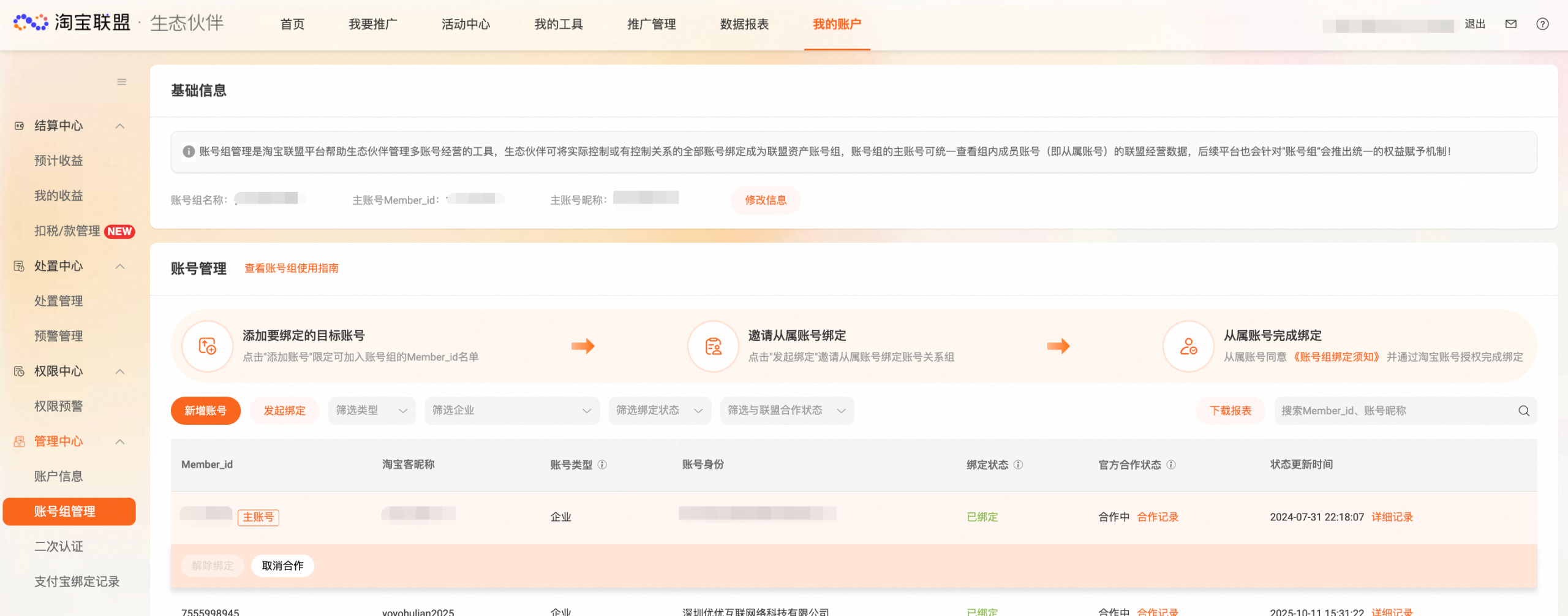Click the 新增账号 button
The width and height of the screenshot is (1568, 616).
click(205, 411)
